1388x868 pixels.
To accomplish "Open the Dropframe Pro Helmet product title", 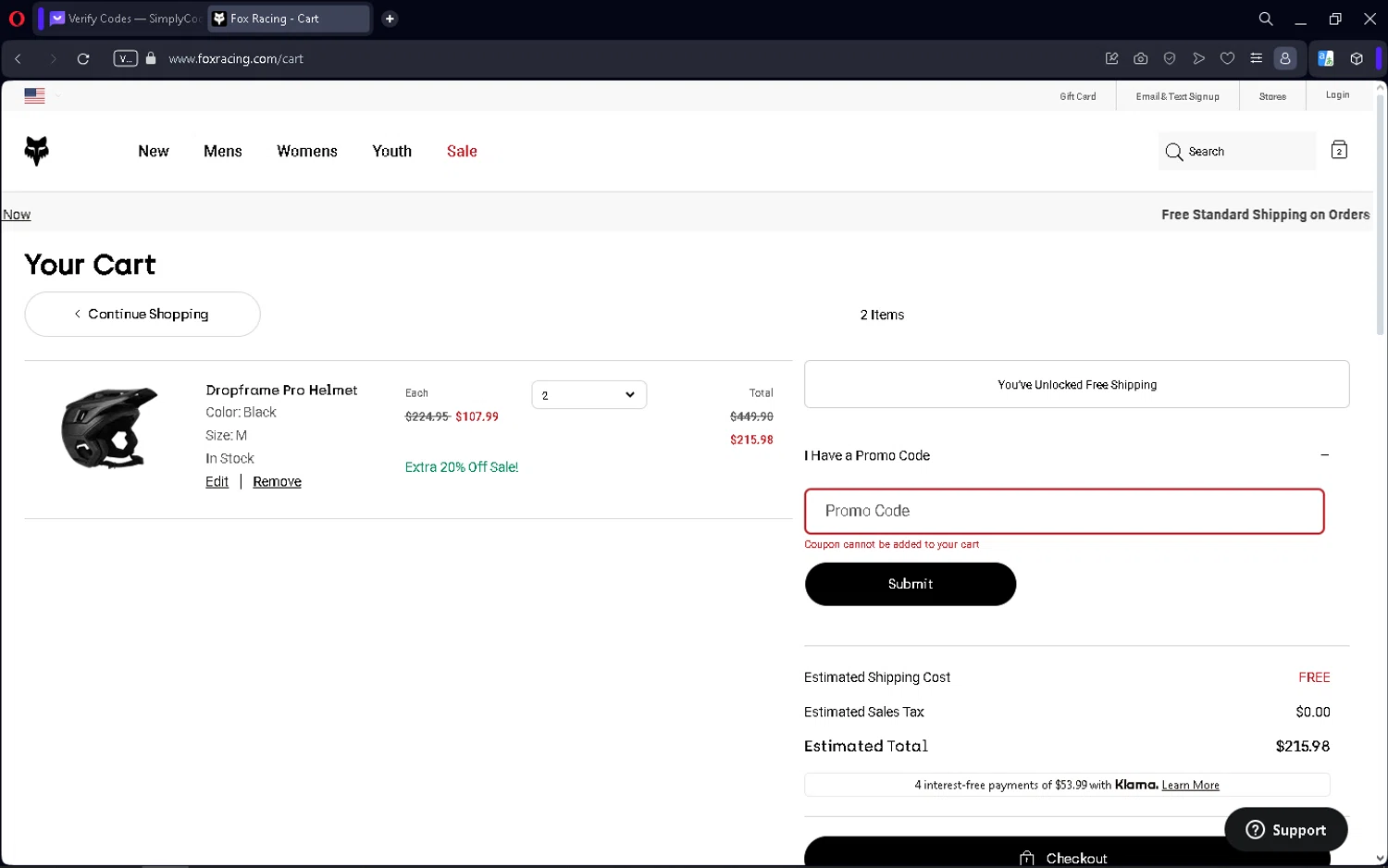I will 281,390.
